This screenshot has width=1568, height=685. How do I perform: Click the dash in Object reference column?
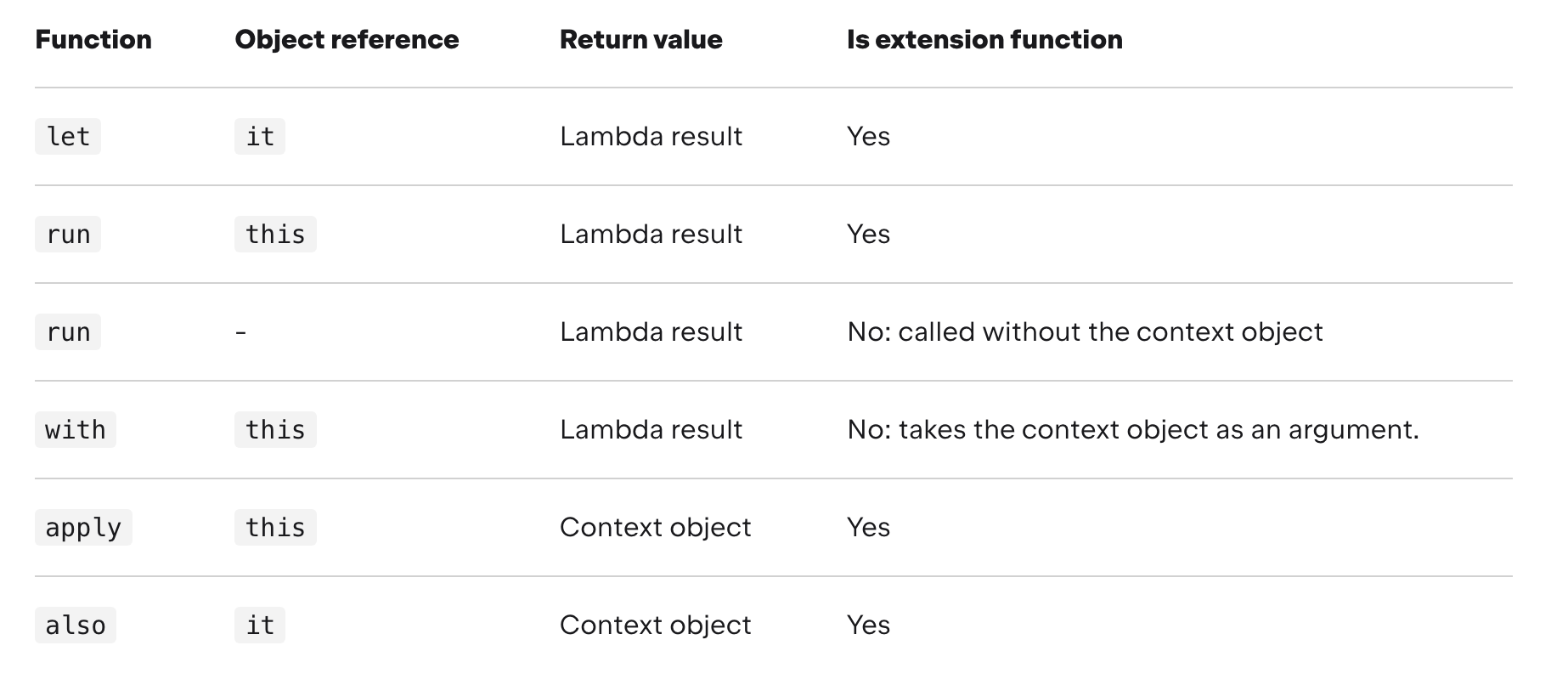[x=241, y=332]
